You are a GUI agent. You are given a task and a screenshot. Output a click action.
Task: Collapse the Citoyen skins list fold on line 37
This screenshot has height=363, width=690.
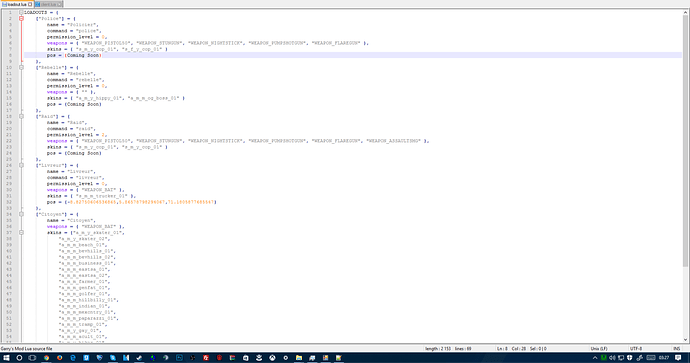click(21, 232)
